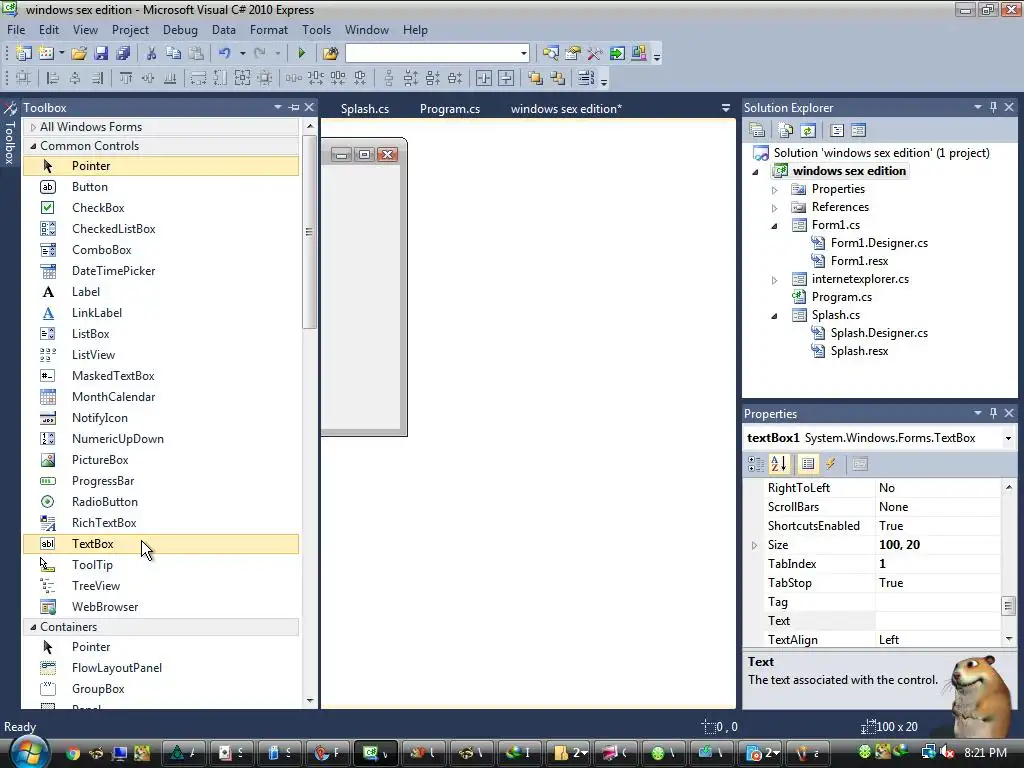Click the Center Horizontally layout icon

tap(484, 78)
